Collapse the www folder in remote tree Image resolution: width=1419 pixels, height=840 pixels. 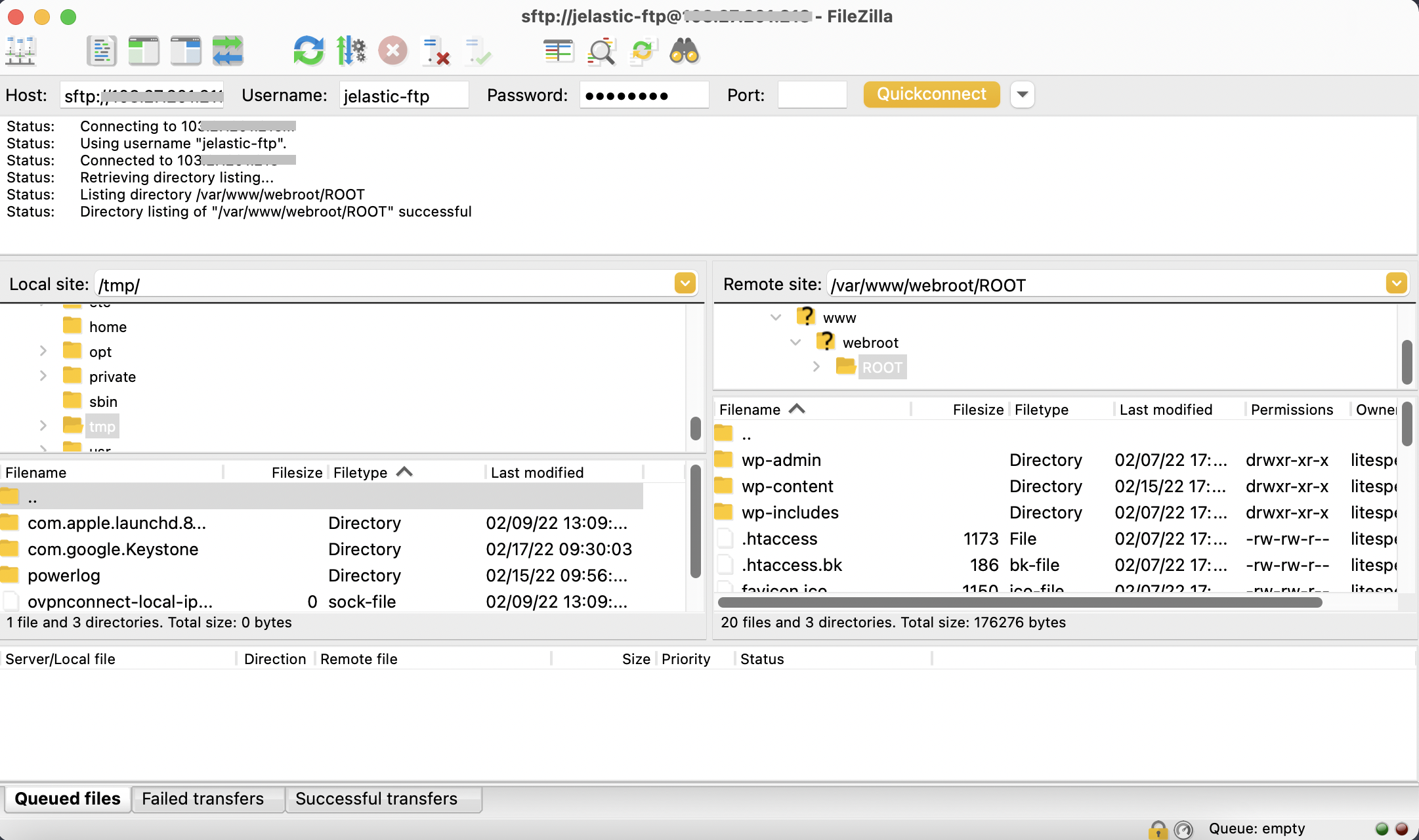[x=776, y=318]
